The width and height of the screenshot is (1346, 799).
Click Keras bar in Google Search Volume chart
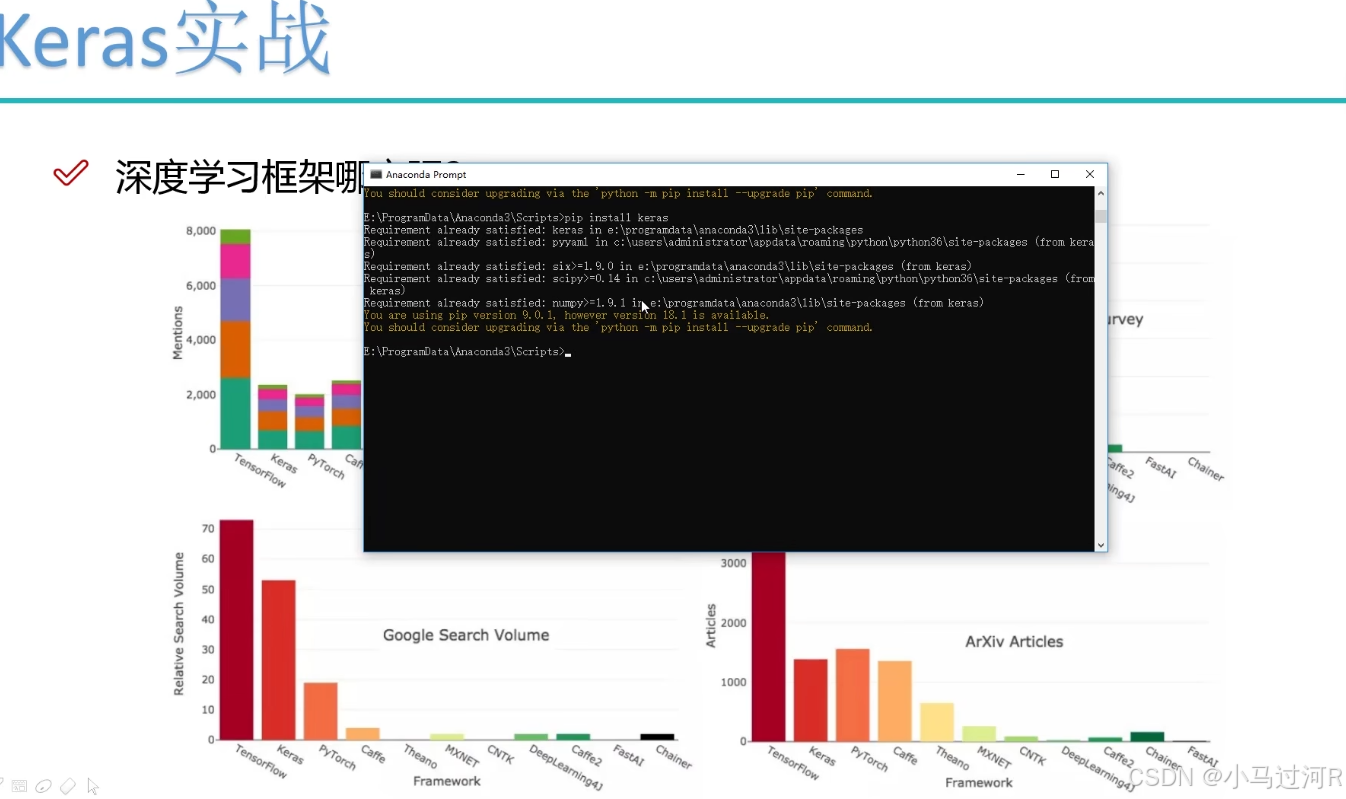coord(279,660)
